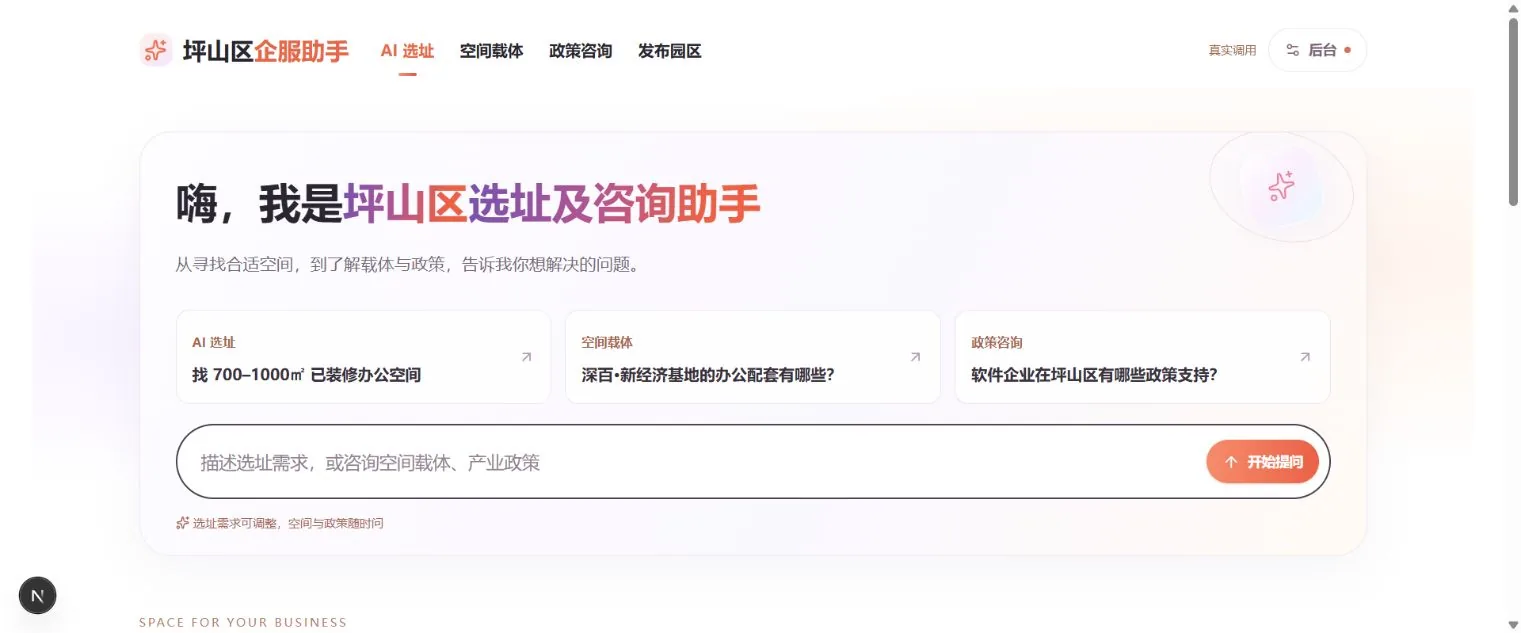Screen dimensions: 1521x633
Task: Open the 空间载体 nav tab
Action: pos(491,51)
